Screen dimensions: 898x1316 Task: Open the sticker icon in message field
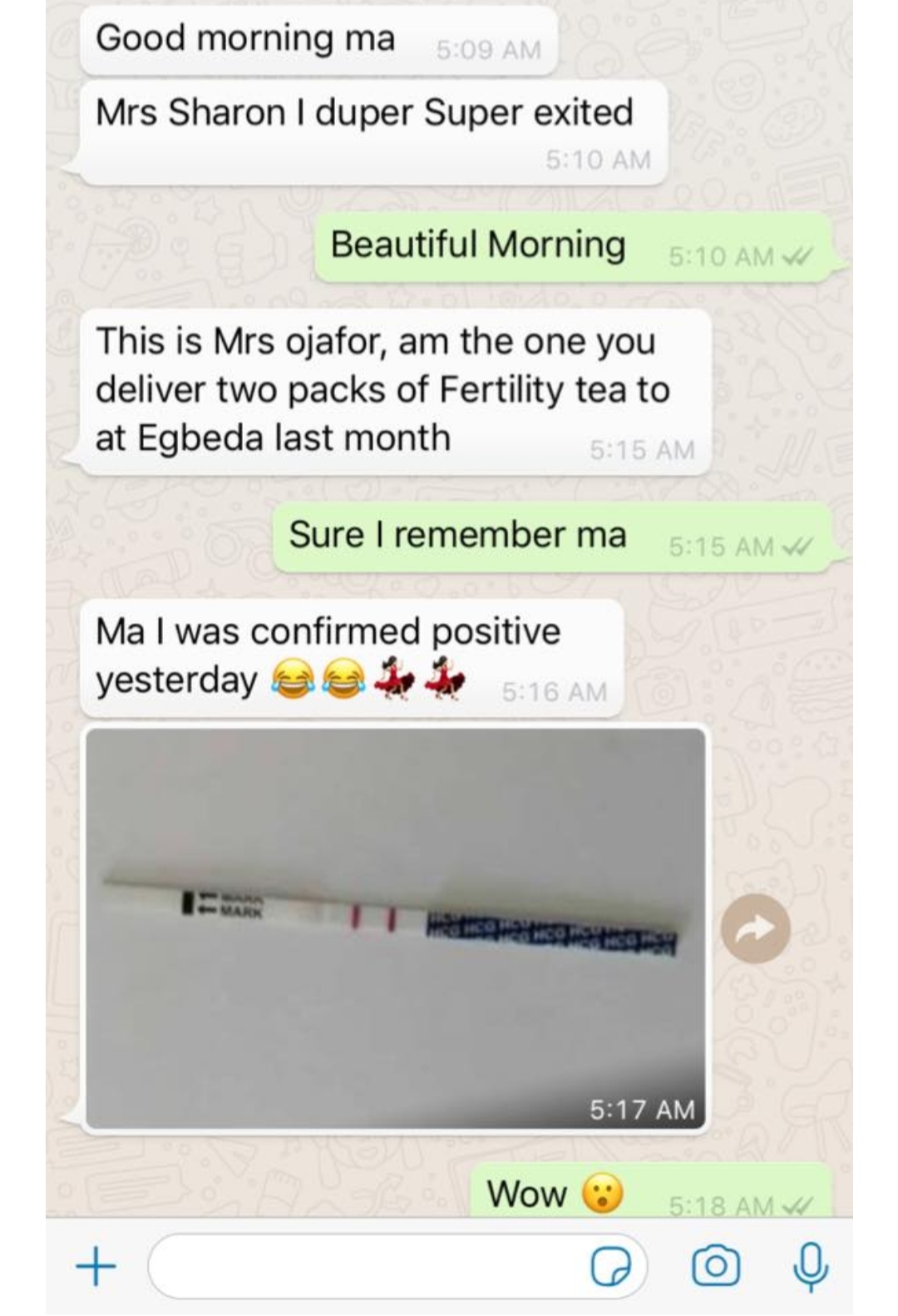pos(610,1267)
